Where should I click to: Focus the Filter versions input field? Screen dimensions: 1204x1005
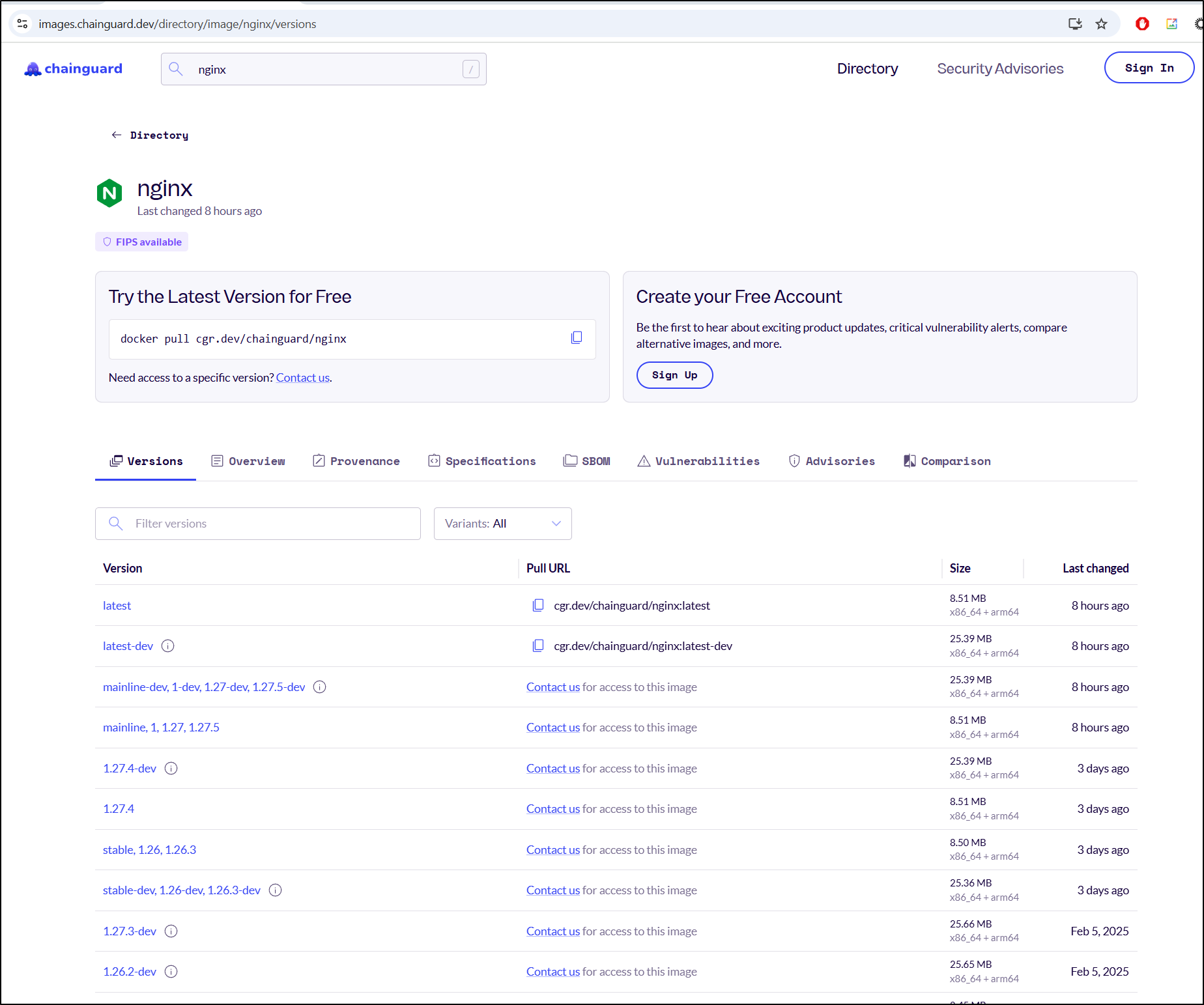click(x=258, y=524)
